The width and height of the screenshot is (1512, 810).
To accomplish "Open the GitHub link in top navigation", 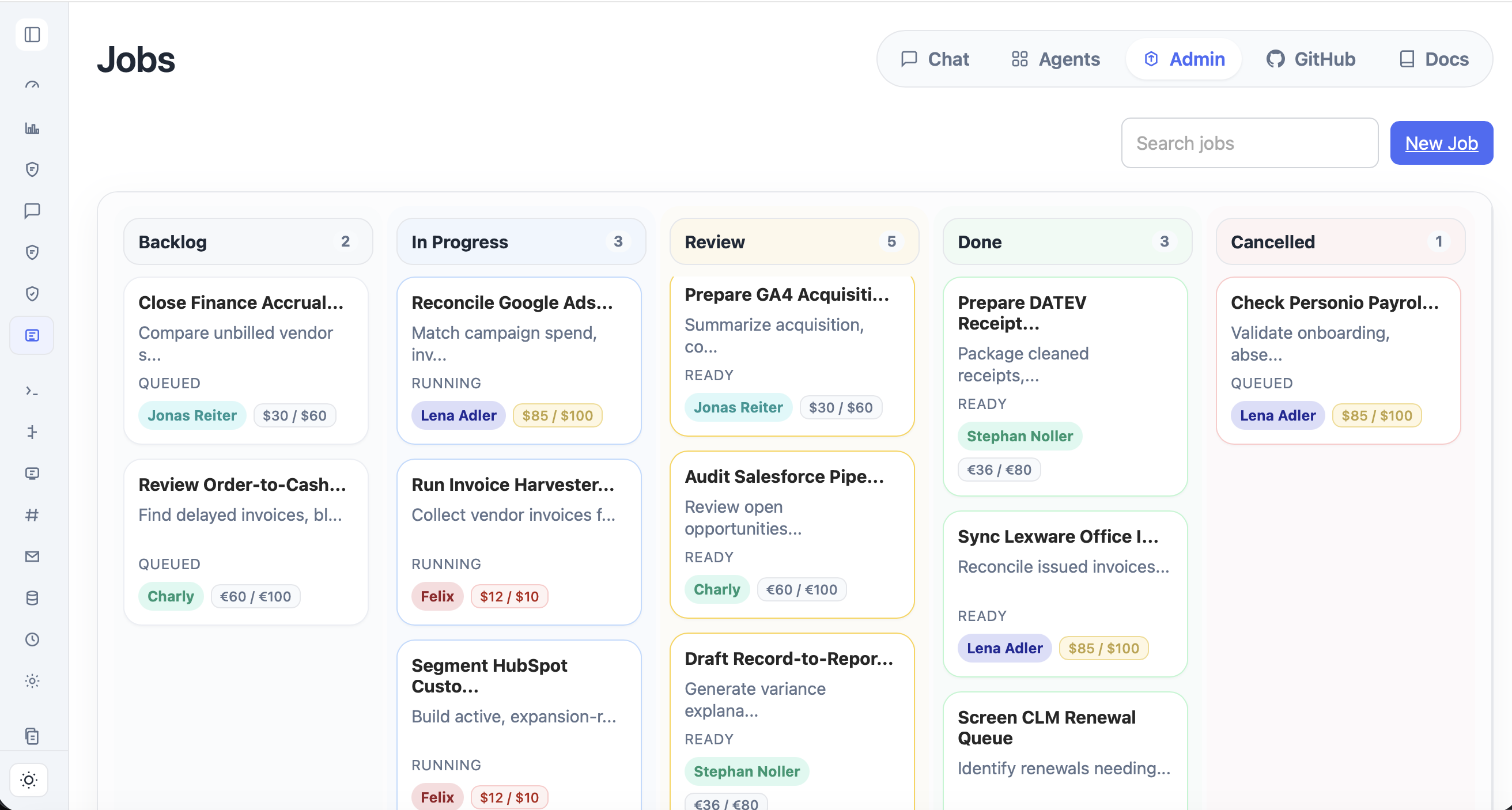I will (x=1311, y=59).
